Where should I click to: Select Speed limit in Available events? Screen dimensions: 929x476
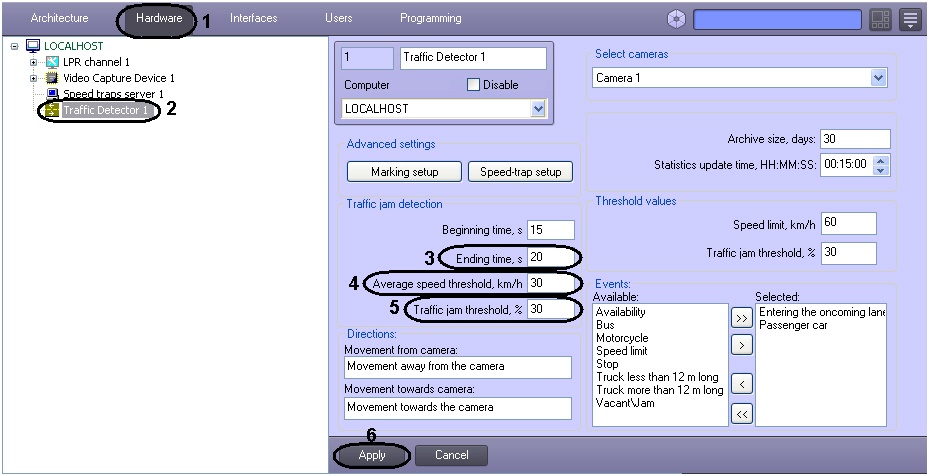pyautogui.click(x=620, y=351)
